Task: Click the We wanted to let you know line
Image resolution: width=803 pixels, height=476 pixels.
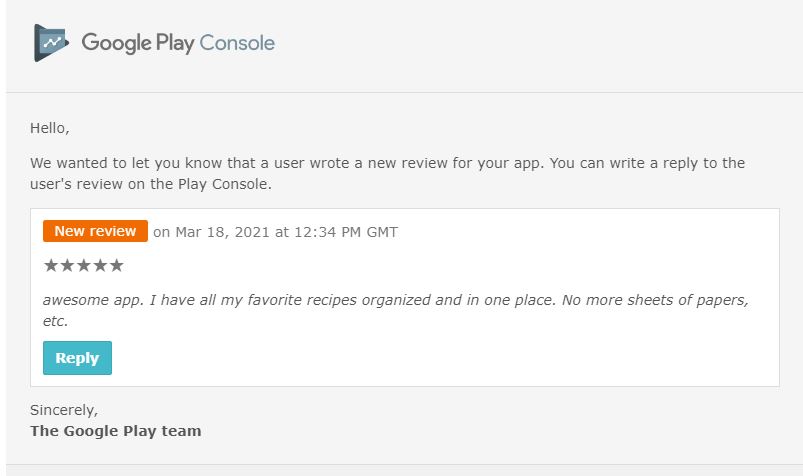Action: point(388,163)
